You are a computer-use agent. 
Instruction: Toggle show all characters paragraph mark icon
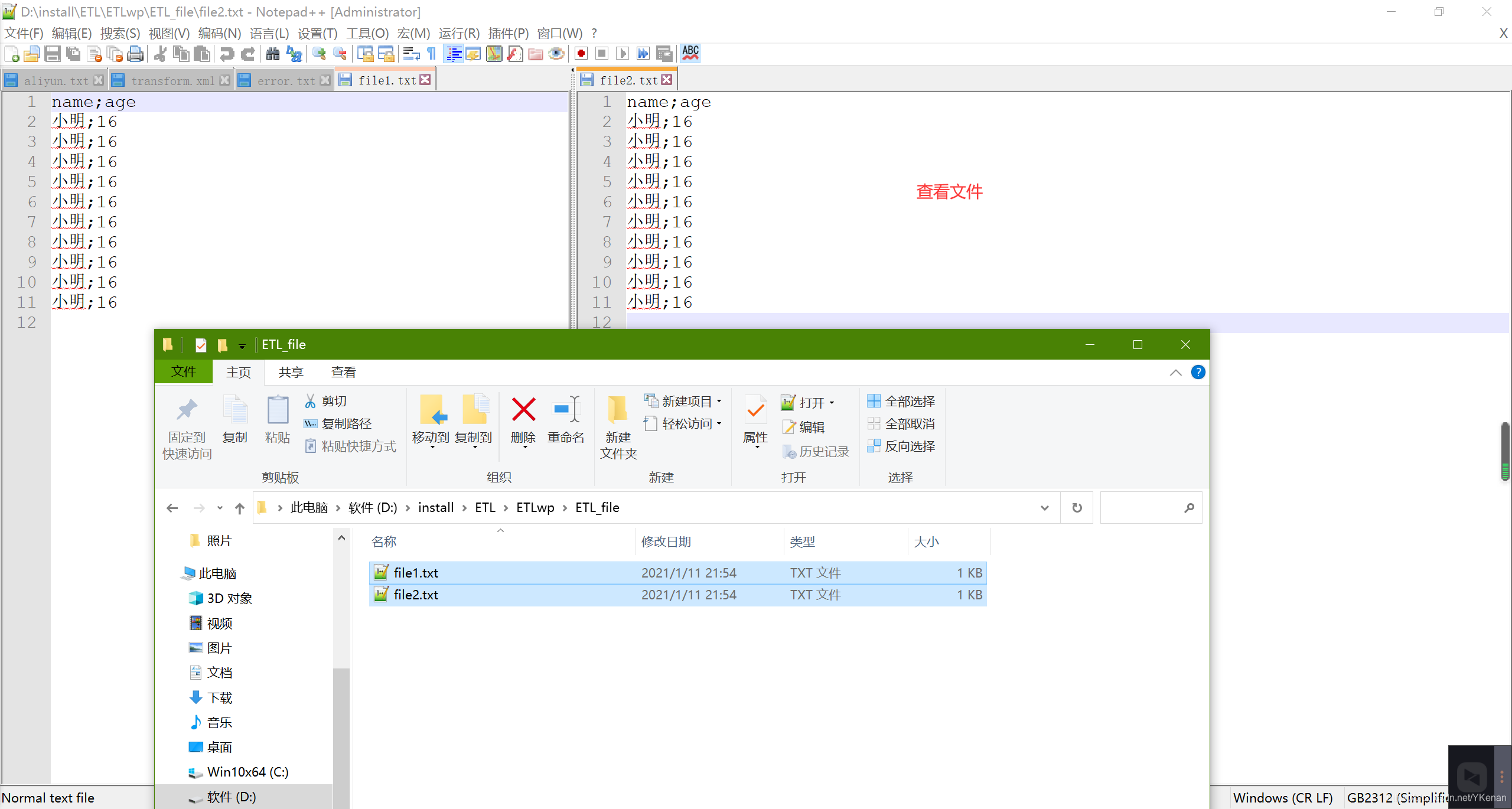[432, 54]
